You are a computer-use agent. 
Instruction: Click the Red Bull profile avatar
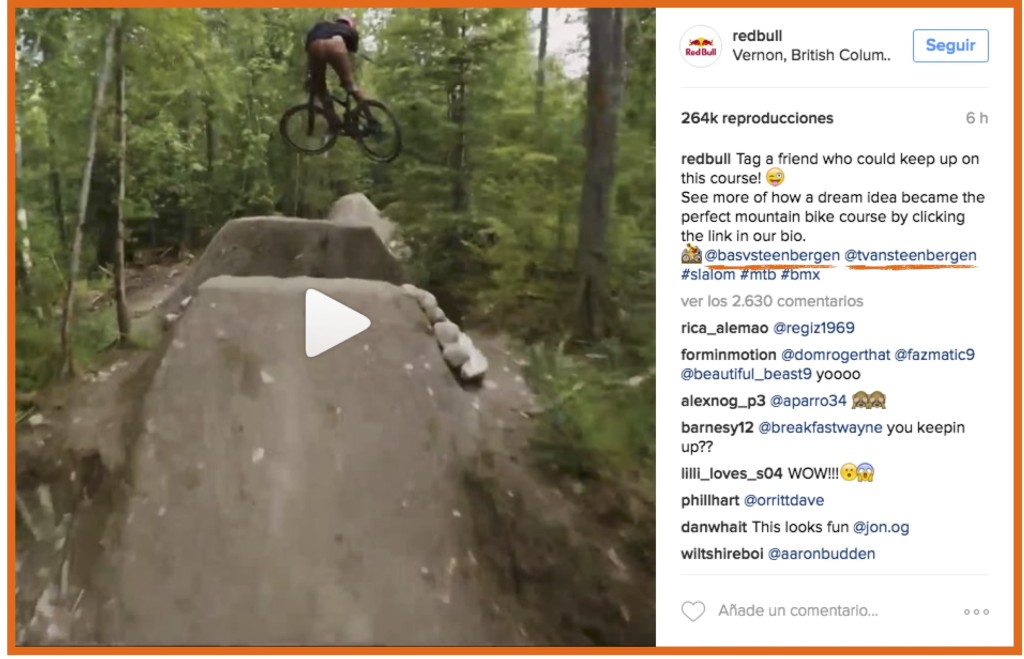tap(701, 47)
